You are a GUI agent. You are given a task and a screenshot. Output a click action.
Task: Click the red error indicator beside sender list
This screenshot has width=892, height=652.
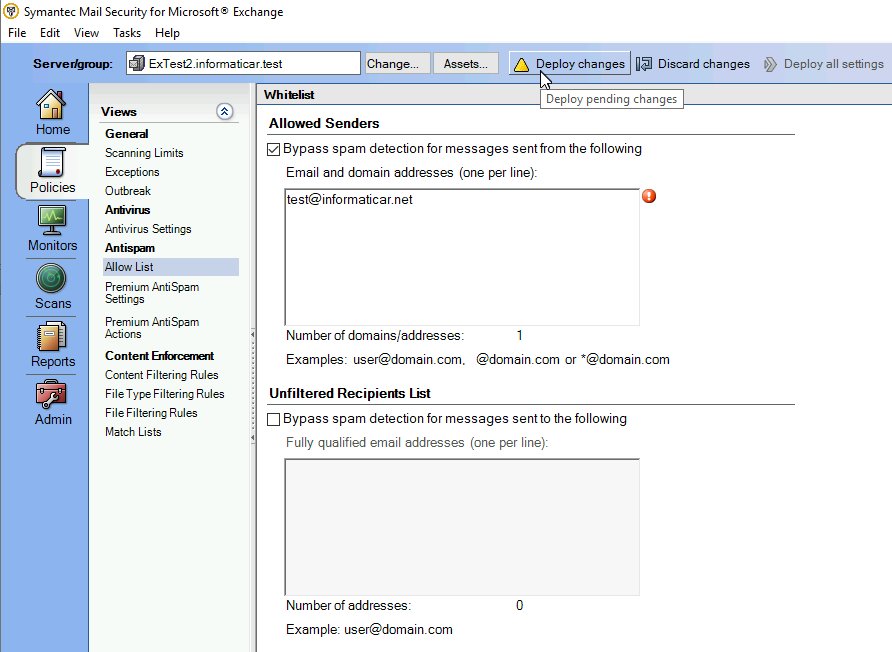[x=649, y=196]
